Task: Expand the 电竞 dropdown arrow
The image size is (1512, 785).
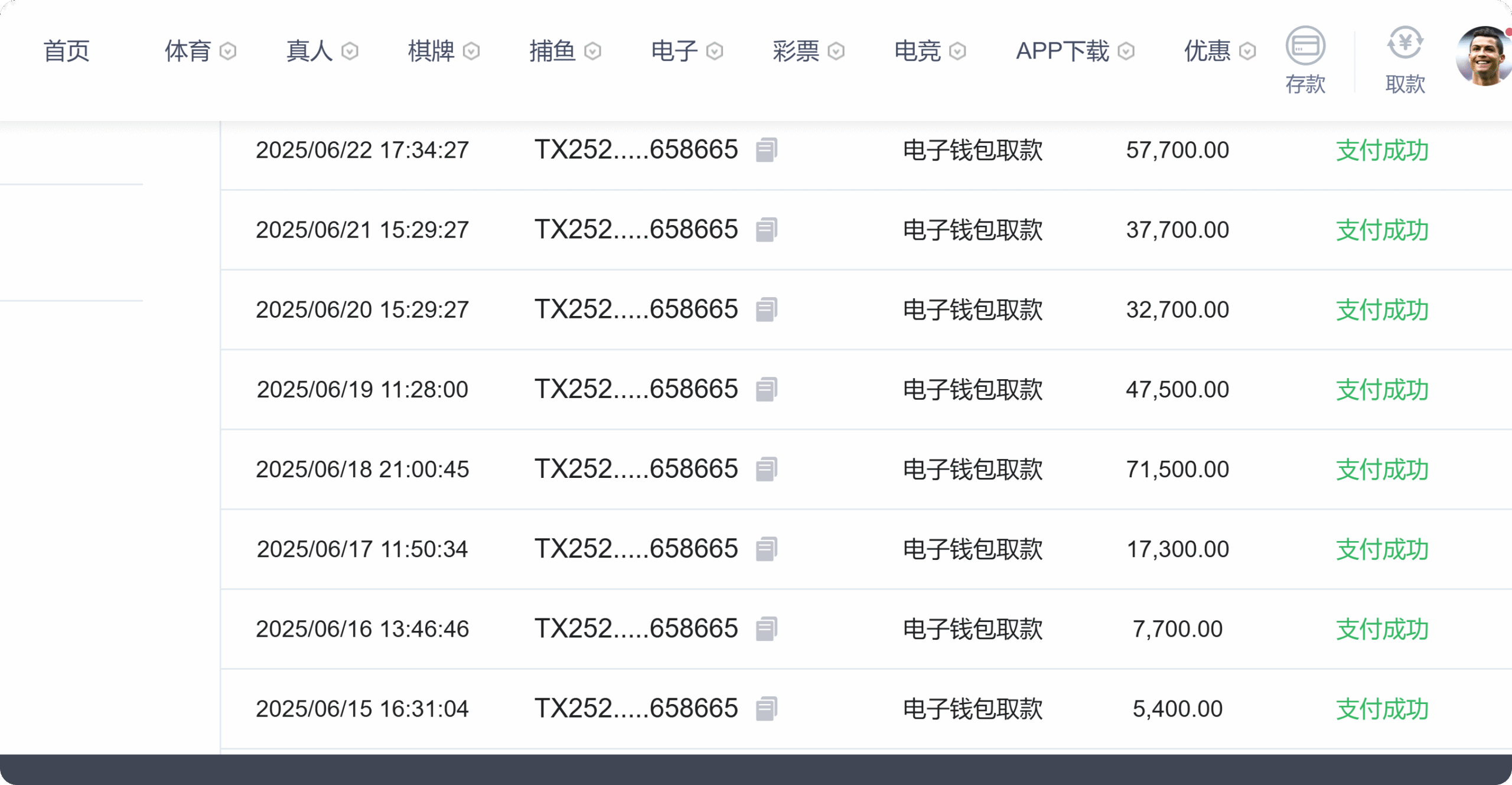Action: 957,51
